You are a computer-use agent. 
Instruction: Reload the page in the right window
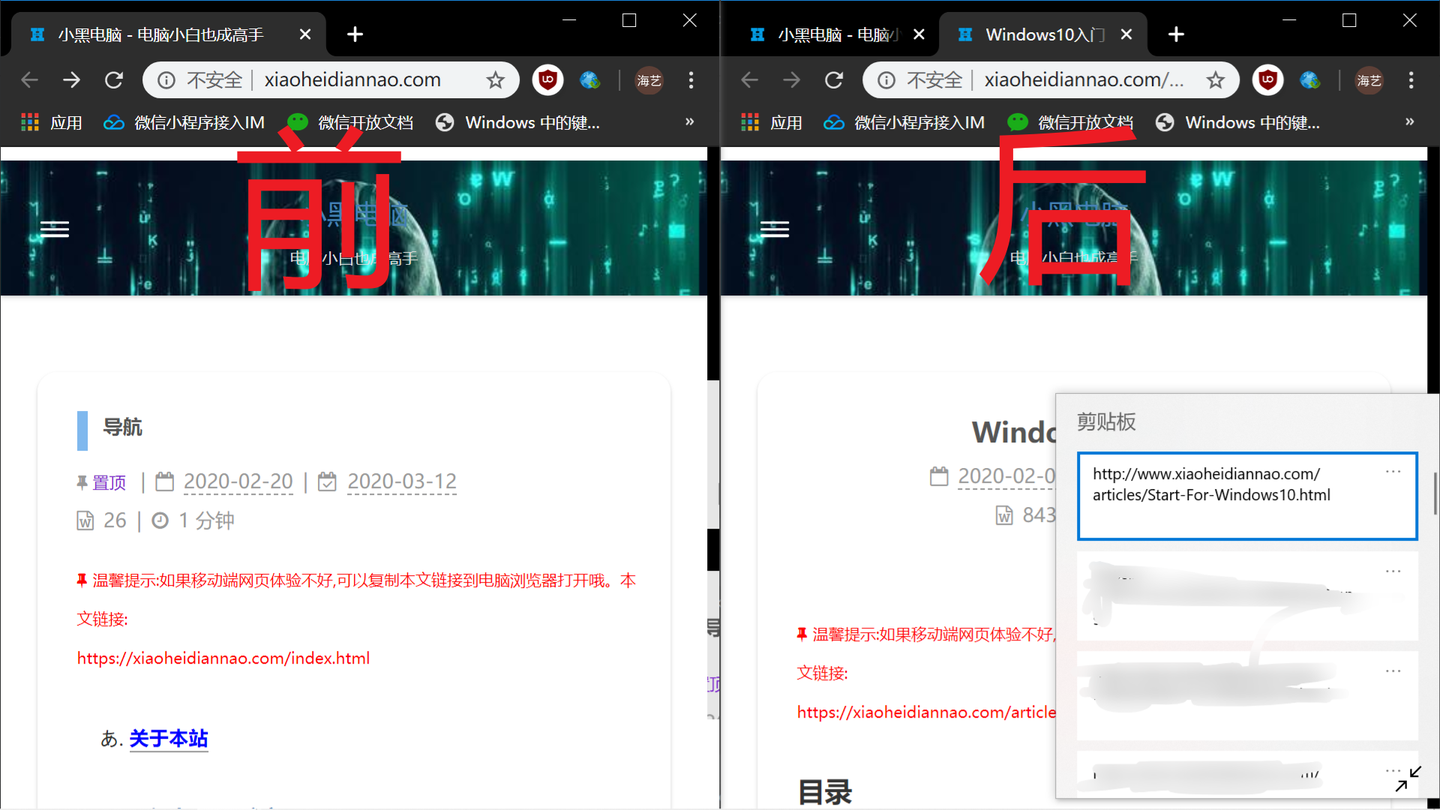coord(833,79)
